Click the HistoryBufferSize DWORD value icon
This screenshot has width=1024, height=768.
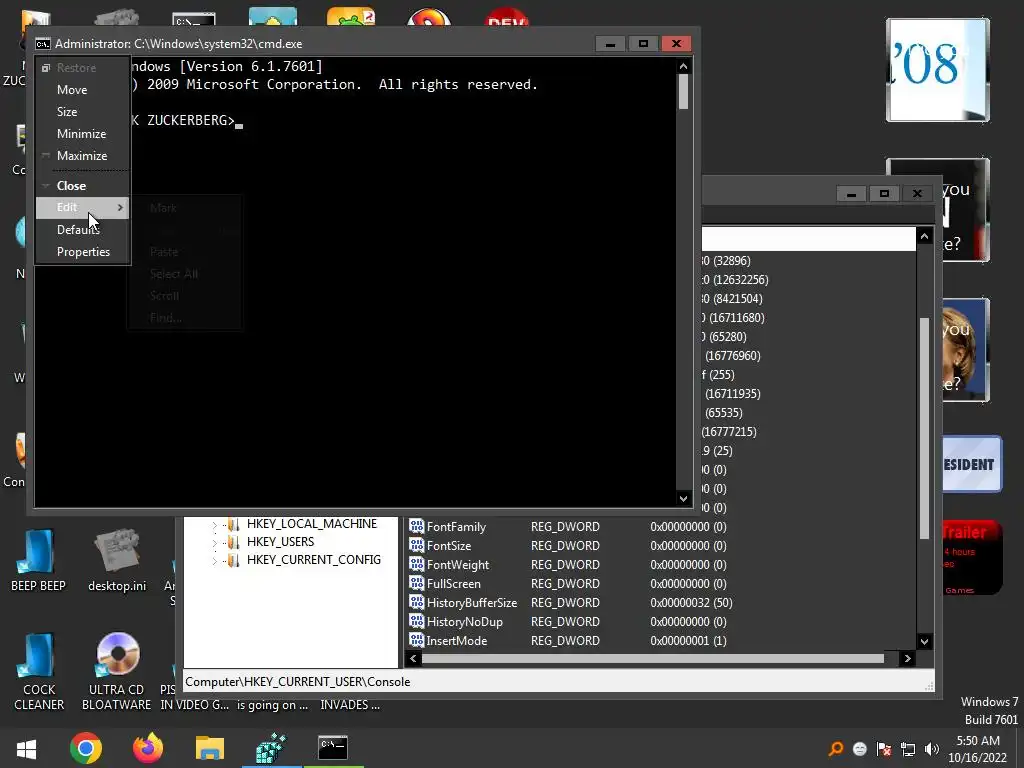(x=417, y=602)
